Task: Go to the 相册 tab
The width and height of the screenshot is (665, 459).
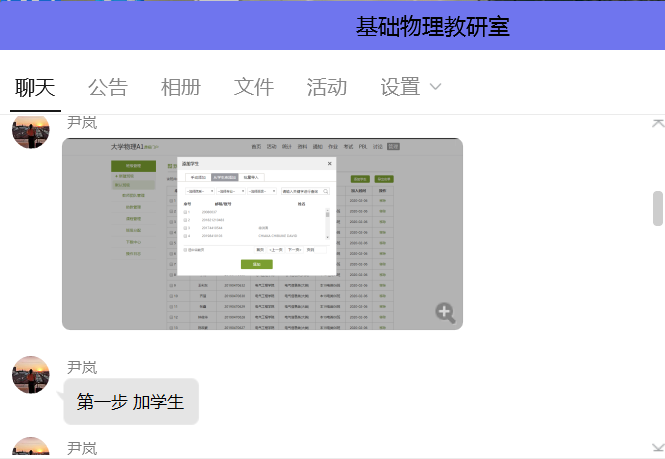Action: [181, 87]
